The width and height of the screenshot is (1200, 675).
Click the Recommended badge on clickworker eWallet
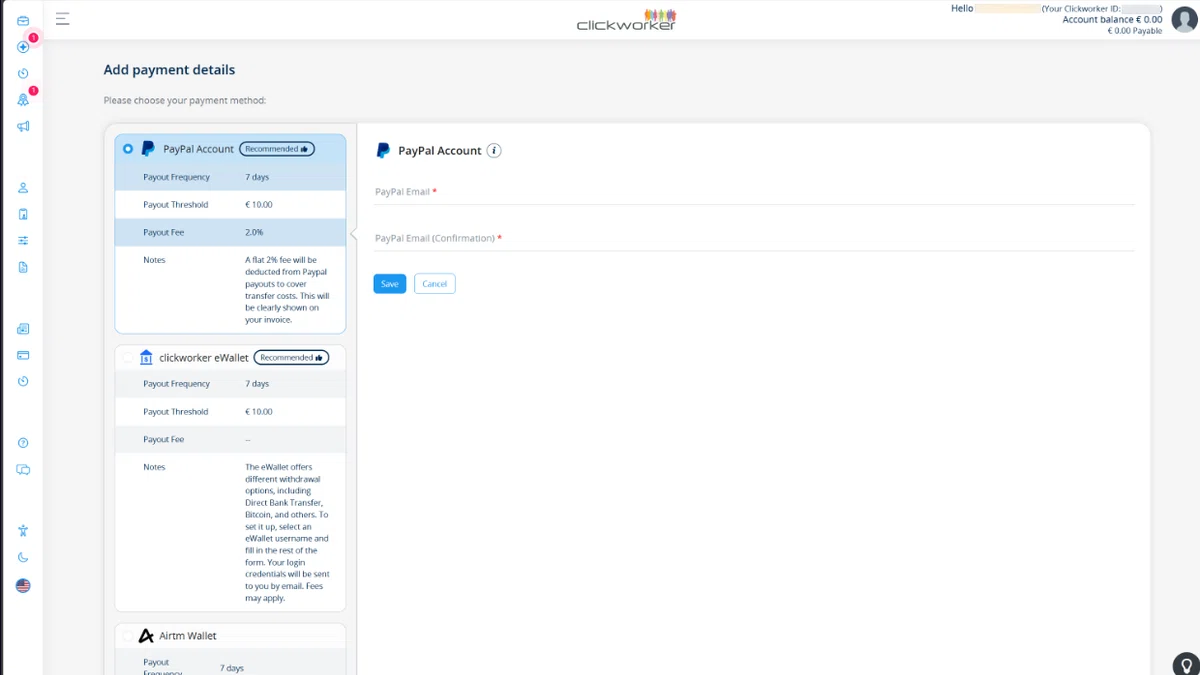pyautogui.click(x=291, y=357)
